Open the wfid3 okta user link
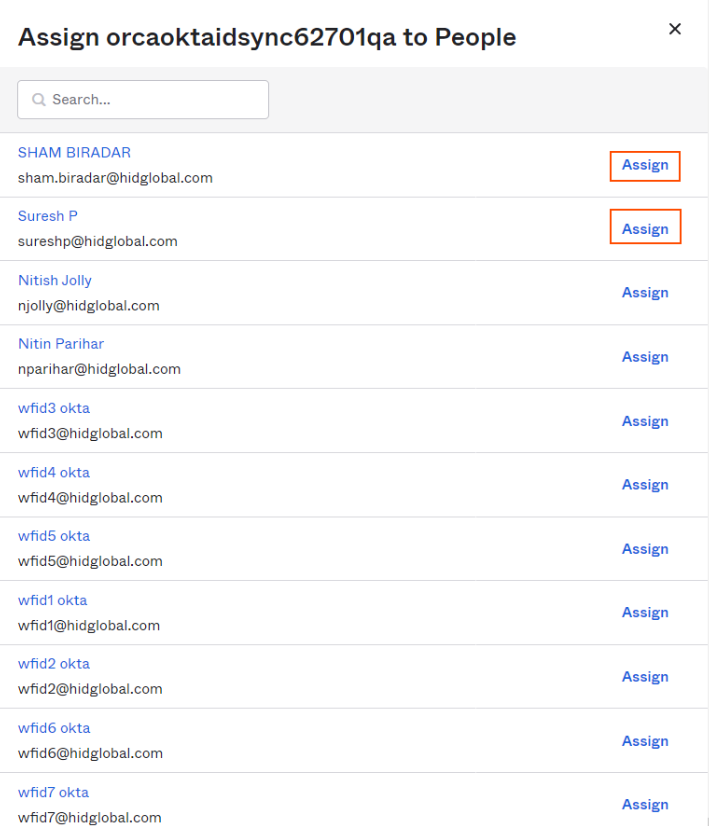The width and height of the screenshot is (709, 826). pos(54,408)
